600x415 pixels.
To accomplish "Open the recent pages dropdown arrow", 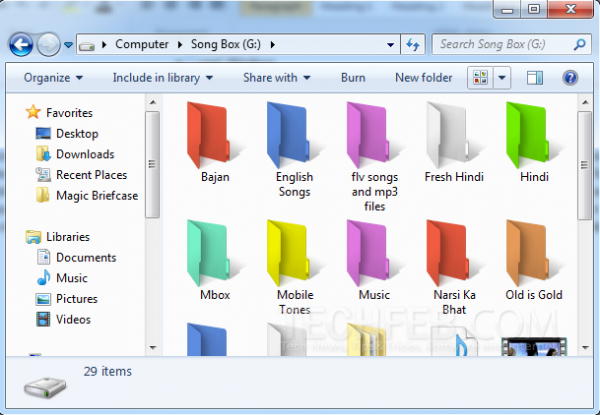I will click(x=68, y=45).
